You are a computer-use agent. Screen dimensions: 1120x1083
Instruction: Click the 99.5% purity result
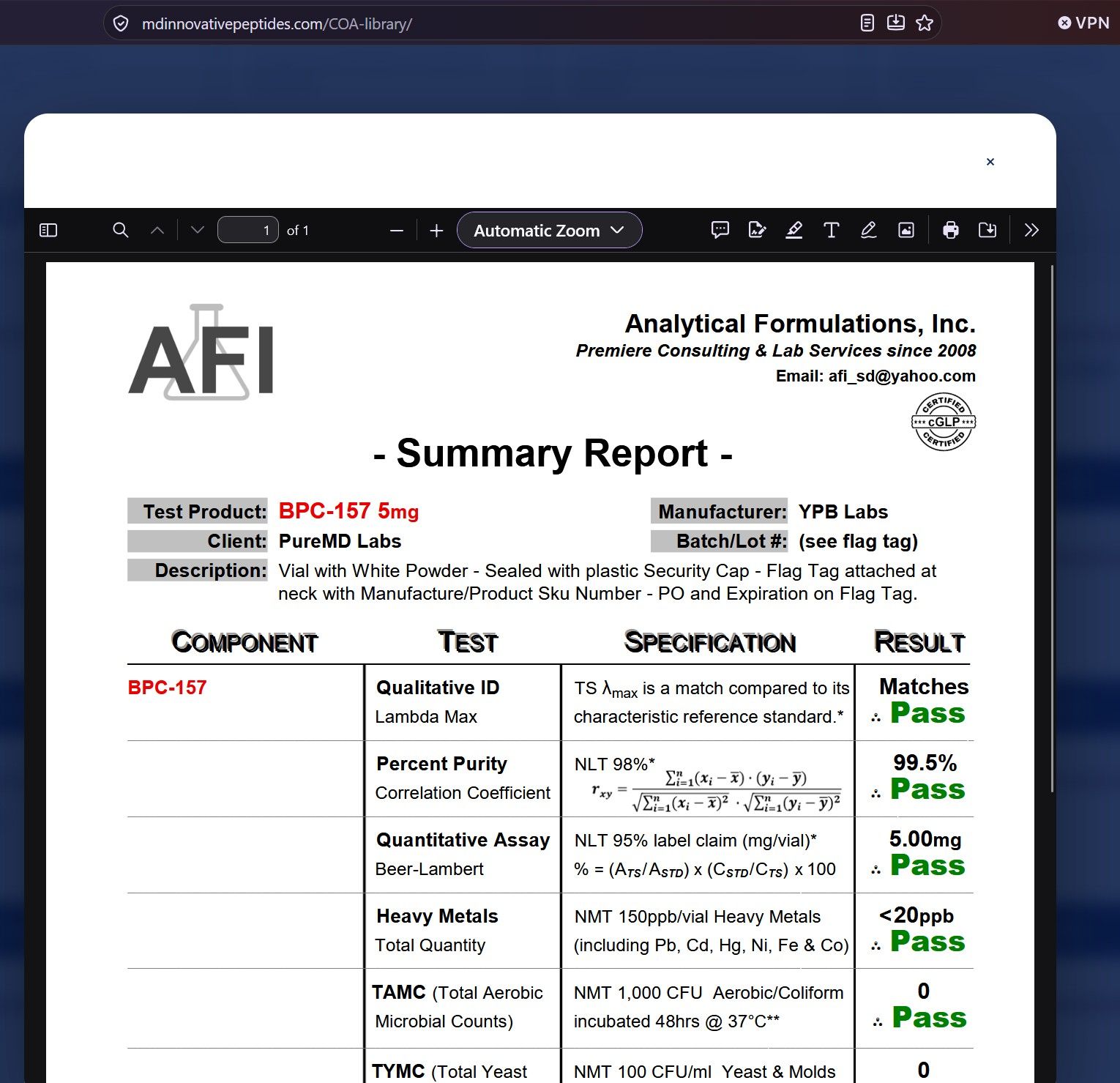925,763
